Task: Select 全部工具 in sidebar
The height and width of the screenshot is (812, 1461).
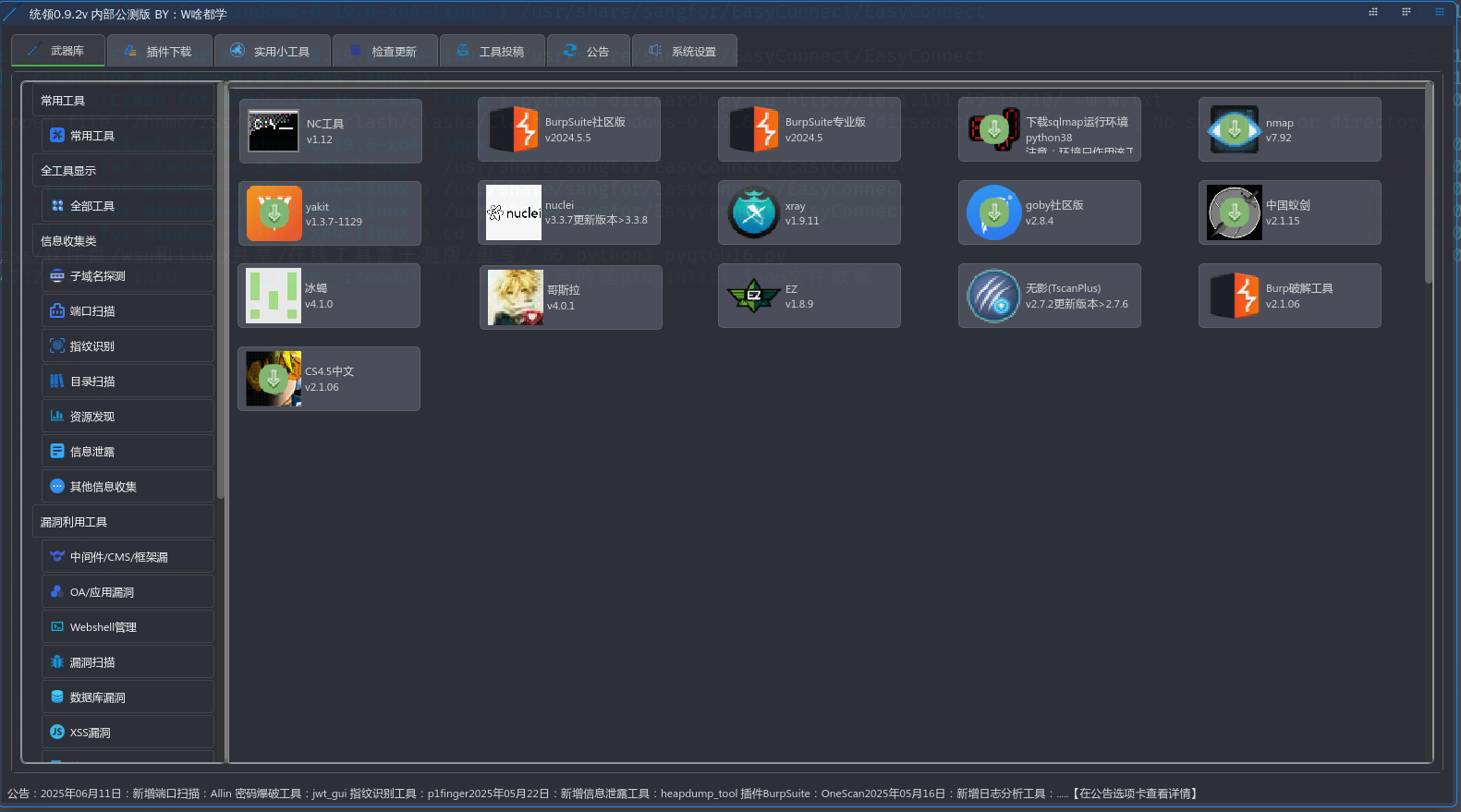Action: coord(128,206)
